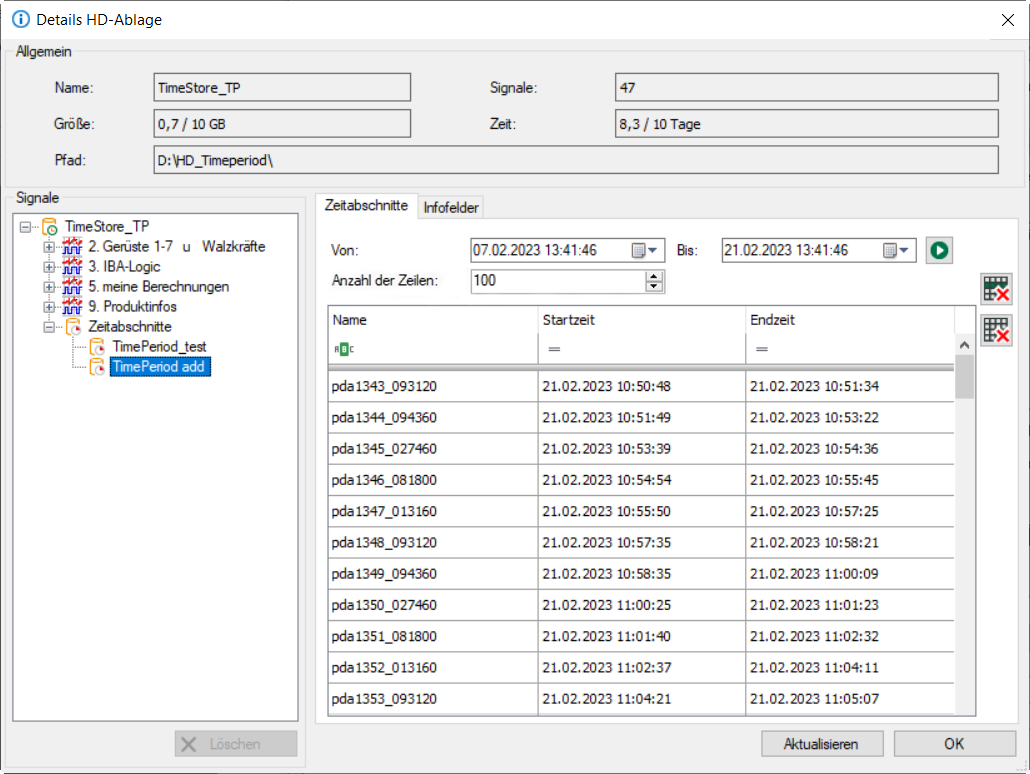Screen dimensions: 1030x774
Task: Click the Name column text filter icon
Action: (x=343, y=349)
